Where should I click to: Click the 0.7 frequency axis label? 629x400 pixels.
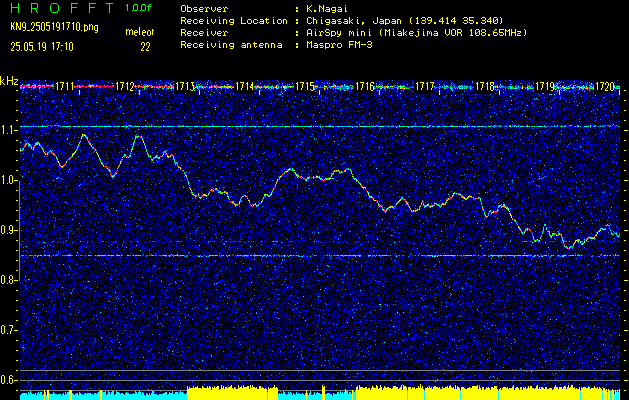coord(8,330)
